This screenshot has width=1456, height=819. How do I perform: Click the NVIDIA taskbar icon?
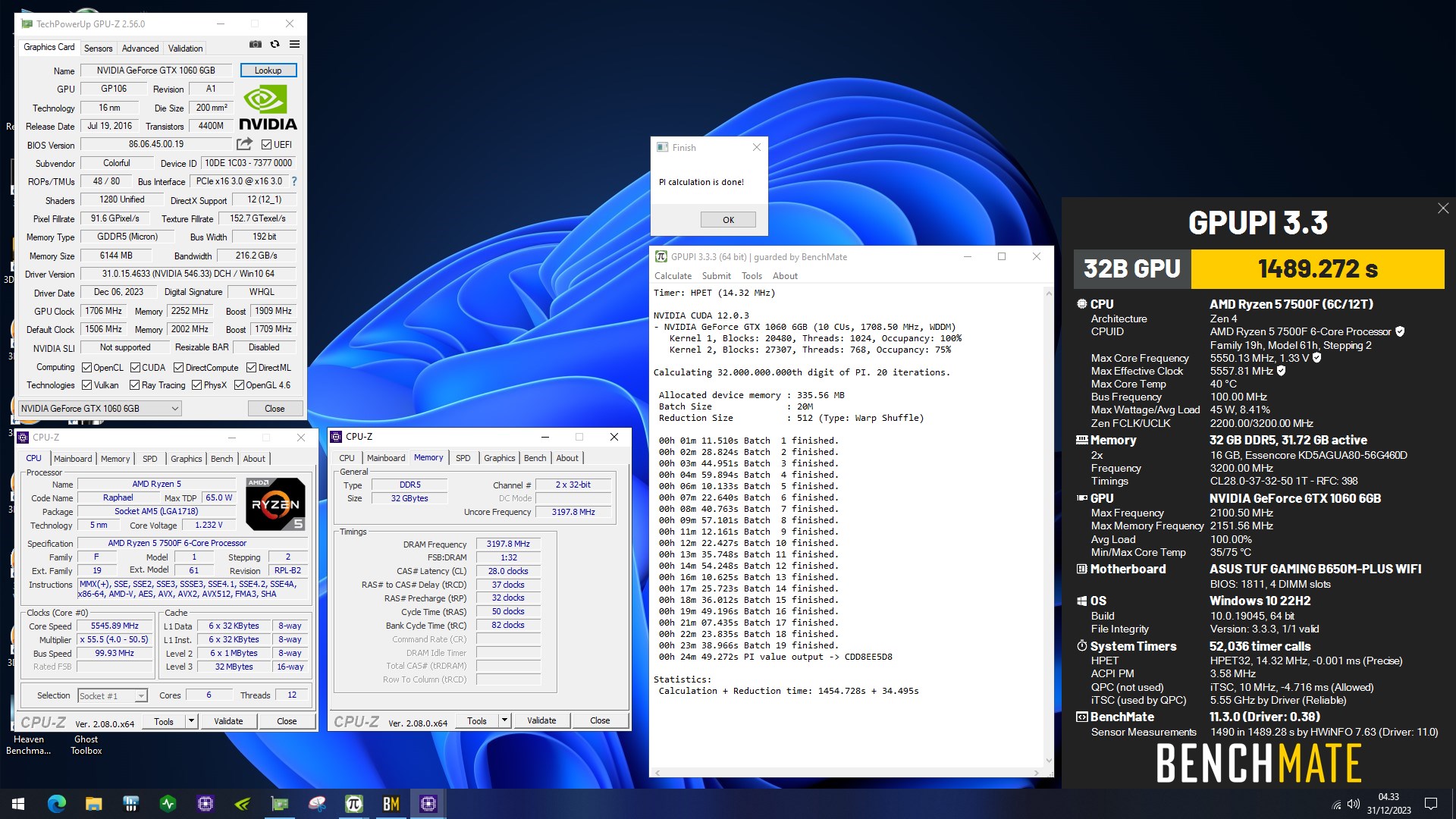tap(243, 804)
